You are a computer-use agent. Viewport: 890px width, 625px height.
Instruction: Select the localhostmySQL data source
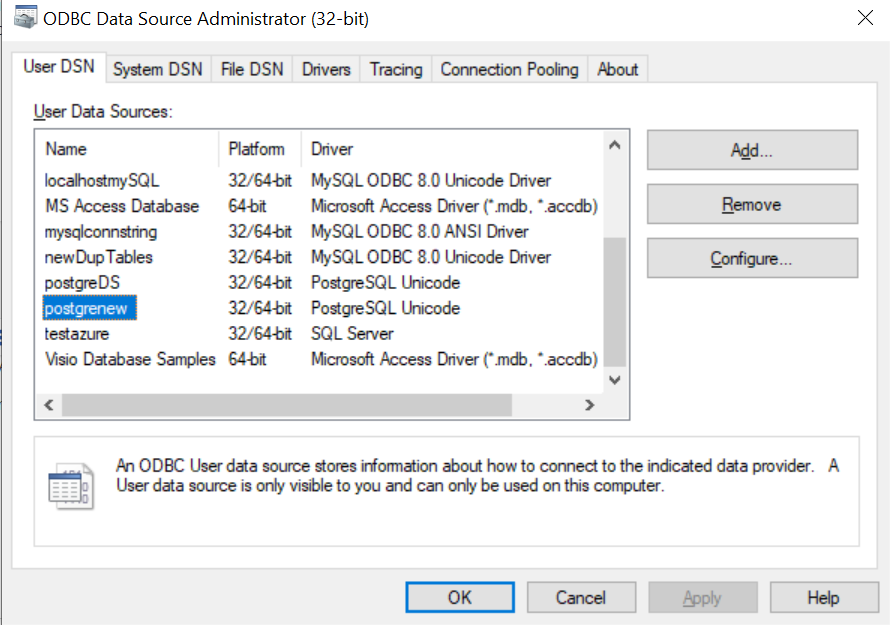(102, 181)
